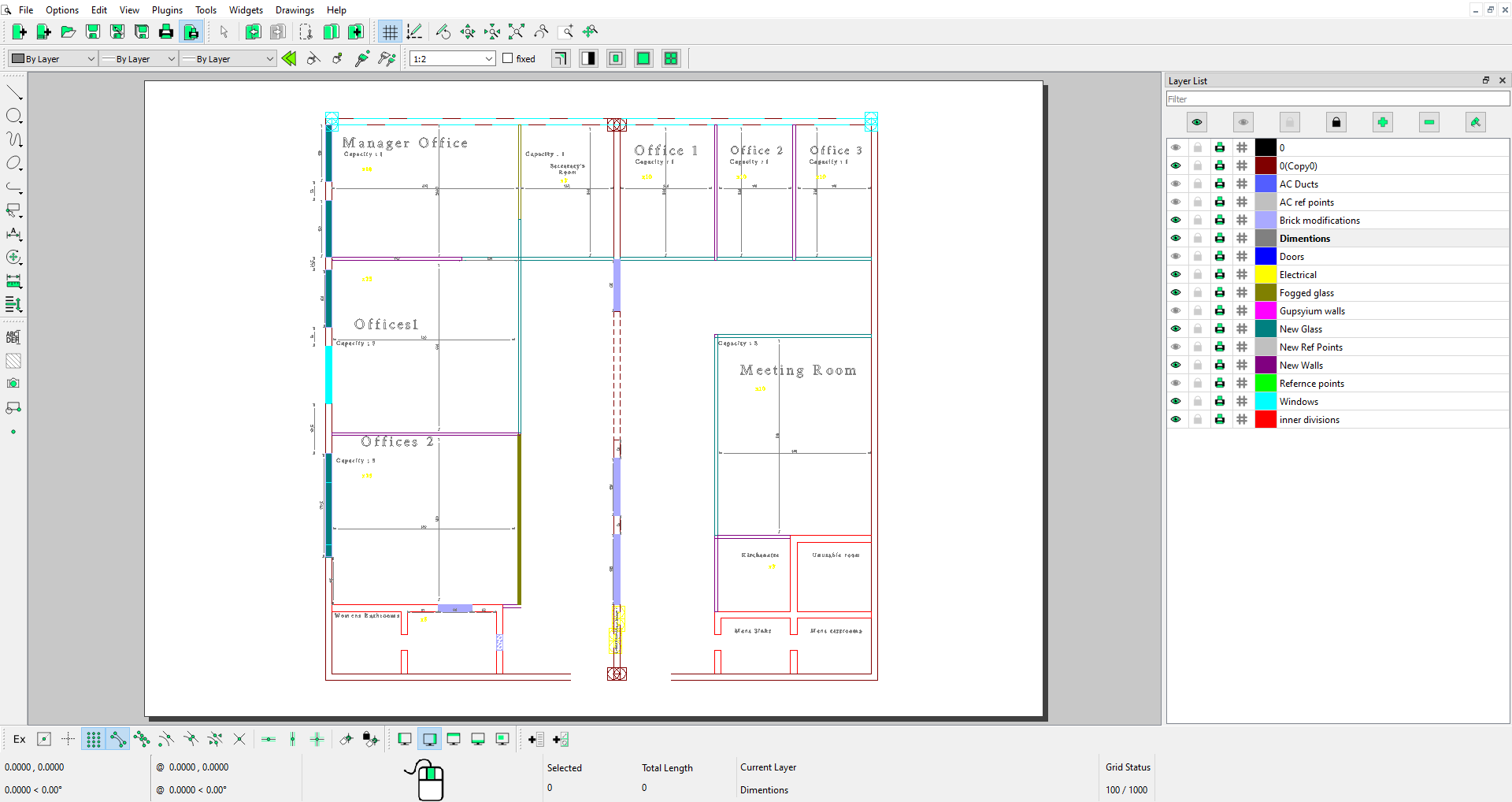Show the Doors layer
Image resolution: width=1512 pixels, height=802 pixels.
point(1176,256)
